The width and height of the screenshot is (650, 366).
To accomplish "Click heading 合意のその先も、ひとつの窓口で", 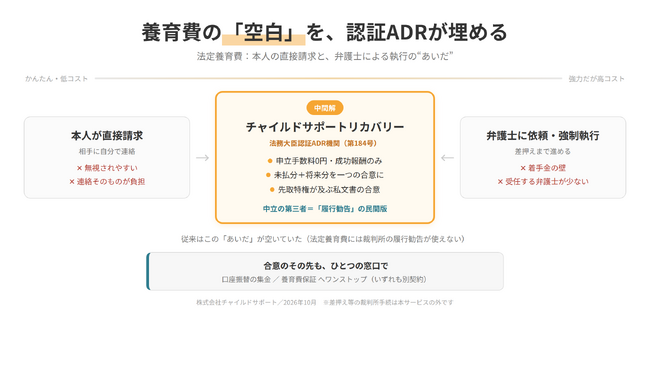I will coord(326,266).
